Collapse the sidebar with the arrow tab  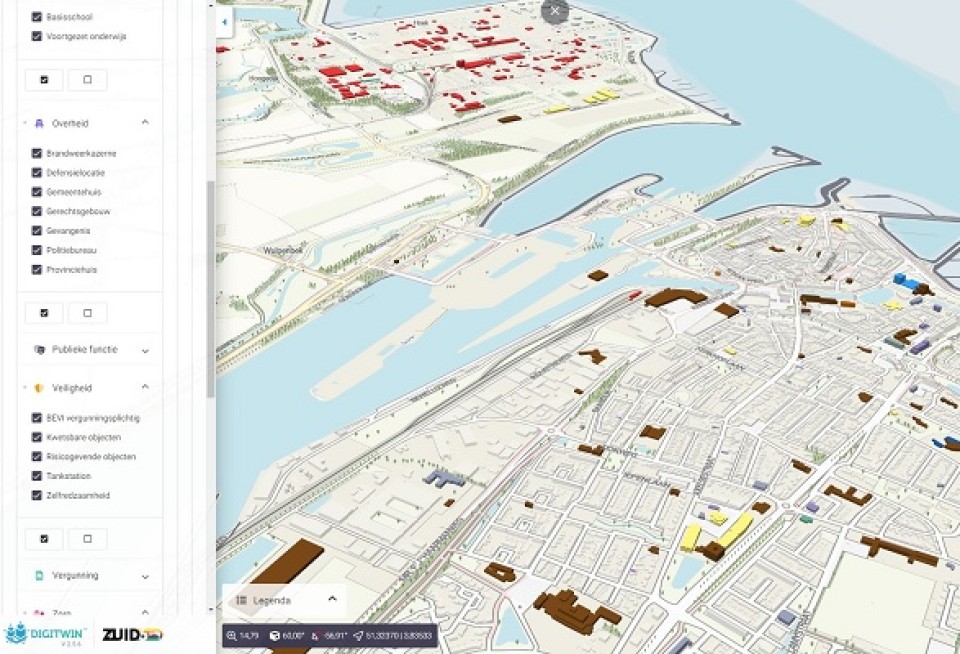click(x=224, y=21)
